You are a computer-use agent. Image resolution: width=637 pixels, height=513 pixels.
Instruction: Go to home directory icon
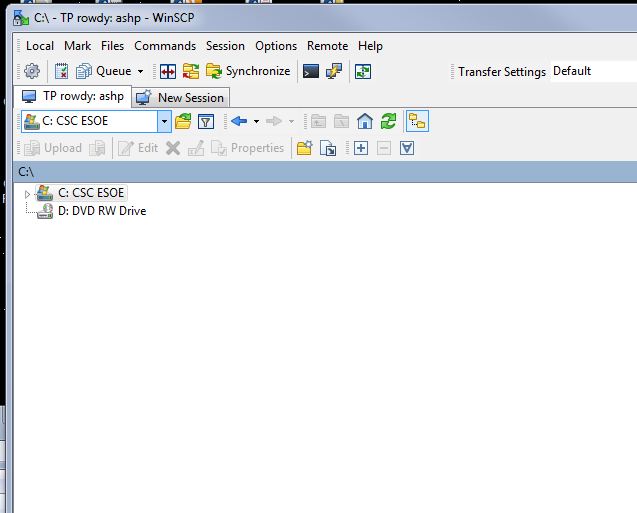[365, 122]
